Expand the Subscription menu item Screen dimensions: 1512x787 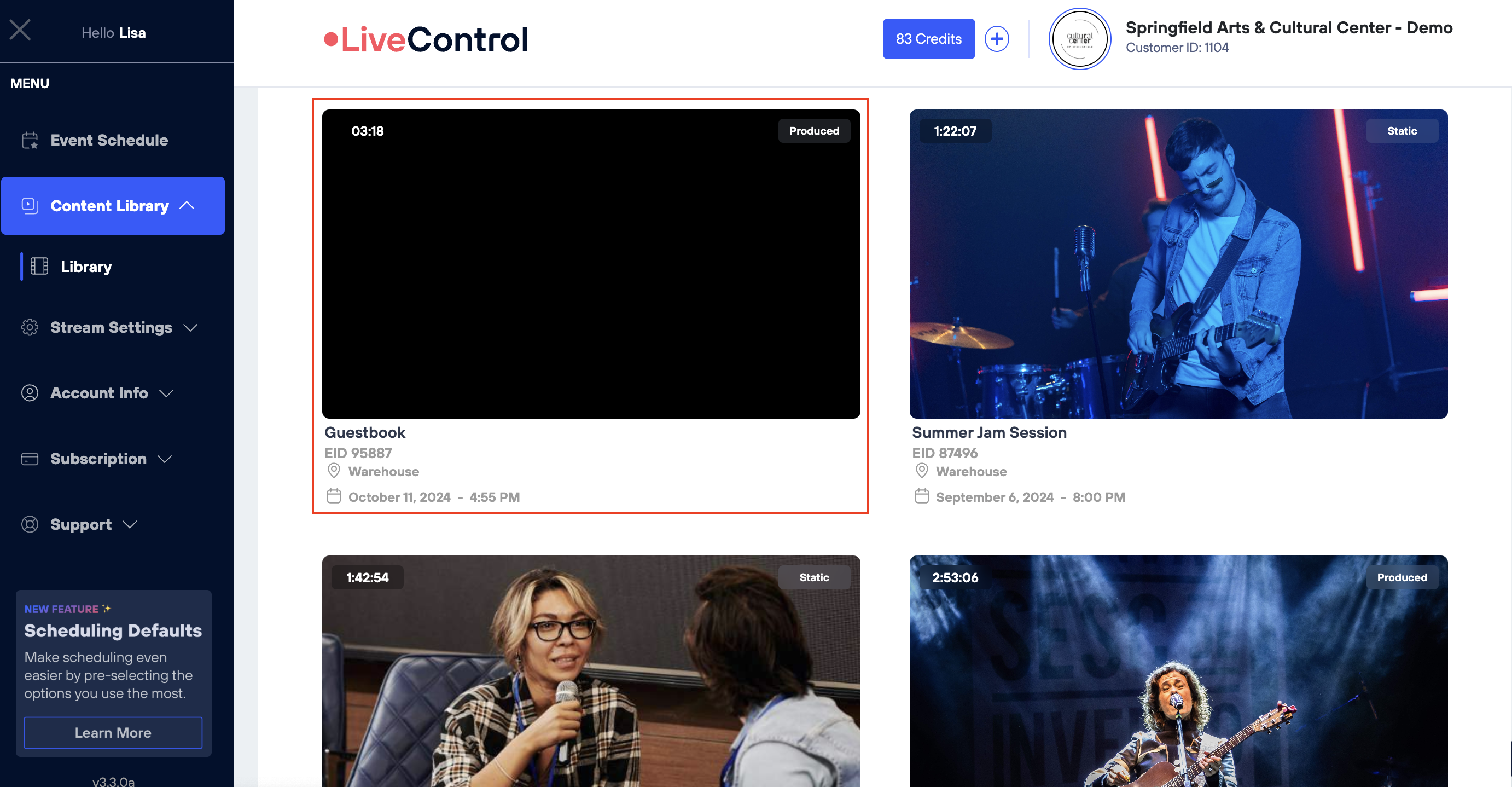coord(98,459)
